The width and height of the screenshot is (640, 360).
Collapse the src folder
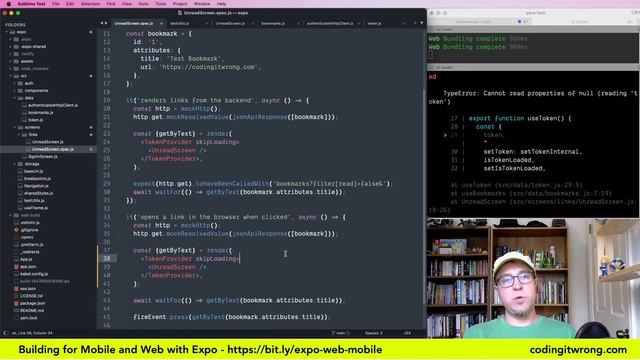pos(11,76)
